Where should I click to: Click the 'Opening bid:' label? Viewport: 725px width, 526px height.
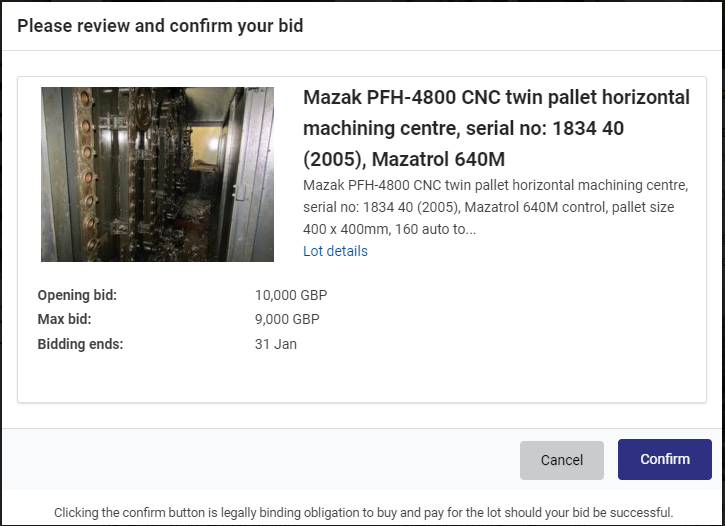point(77,295)
